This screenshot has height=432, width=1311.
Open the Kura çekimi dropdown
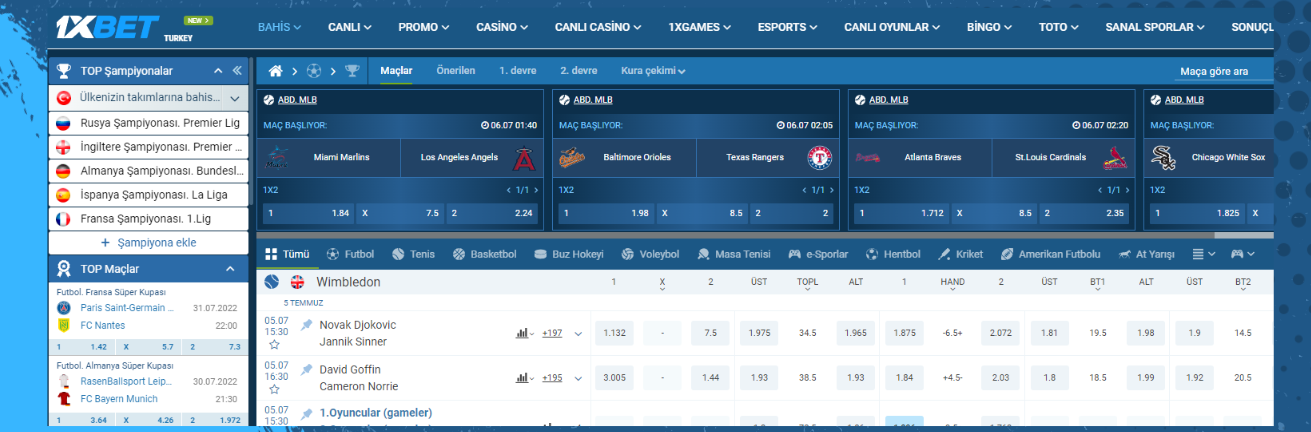click(653, 71)
